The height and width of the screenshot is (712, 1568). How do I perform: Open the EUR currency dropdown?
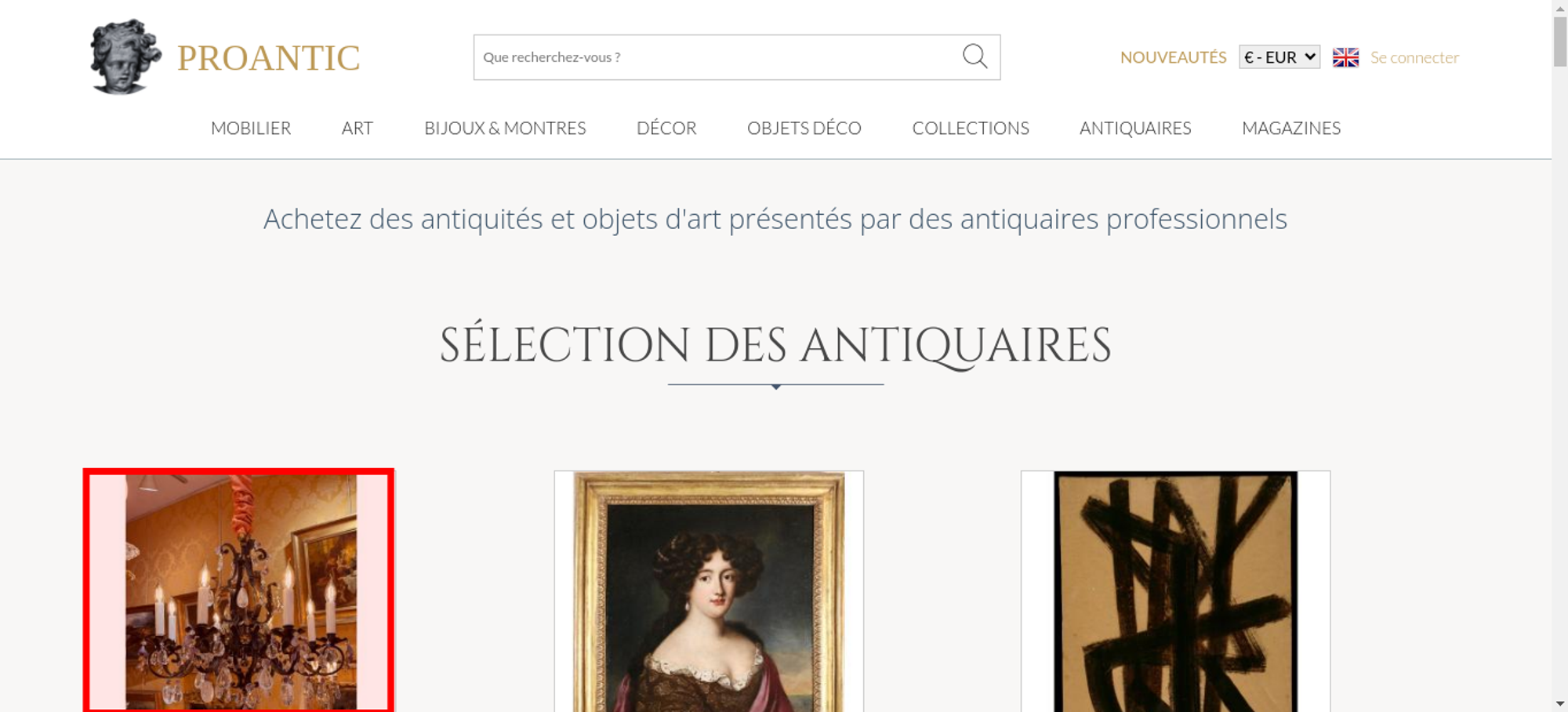pyautogui.click(x=1279, y=57)
